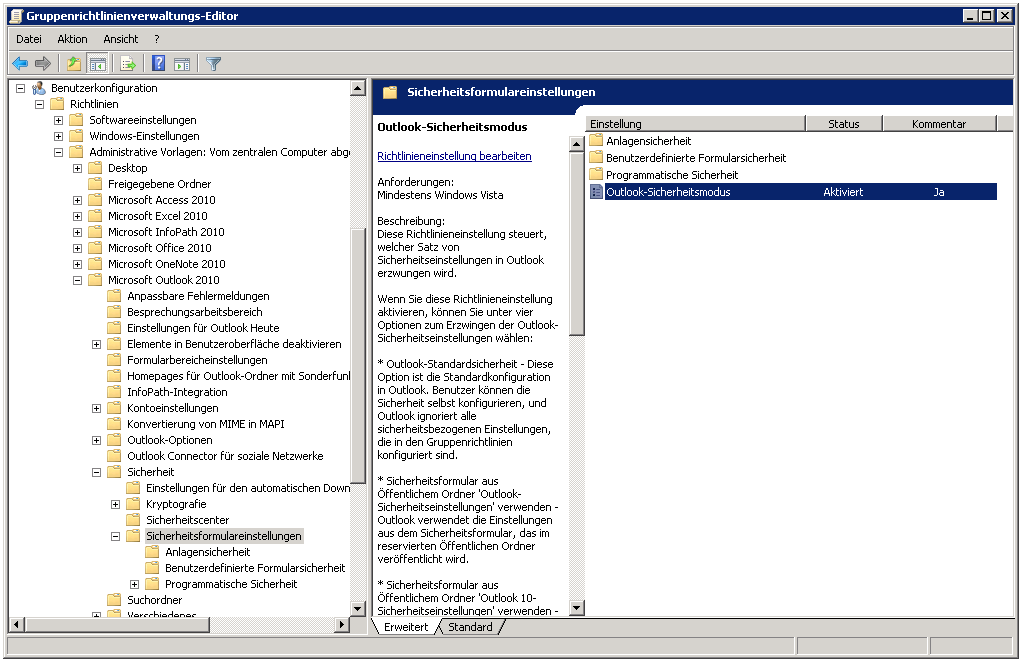1021x661 pixels.
Task: Sort by the Status column header
Action: pyautogui.click(x=844, y=124)
